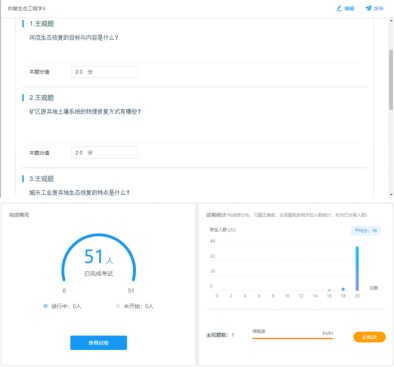Viewport: 394px width, 367px height.
Task: Click the 主观题数：1 label
Action: click(x=220, y=335)
